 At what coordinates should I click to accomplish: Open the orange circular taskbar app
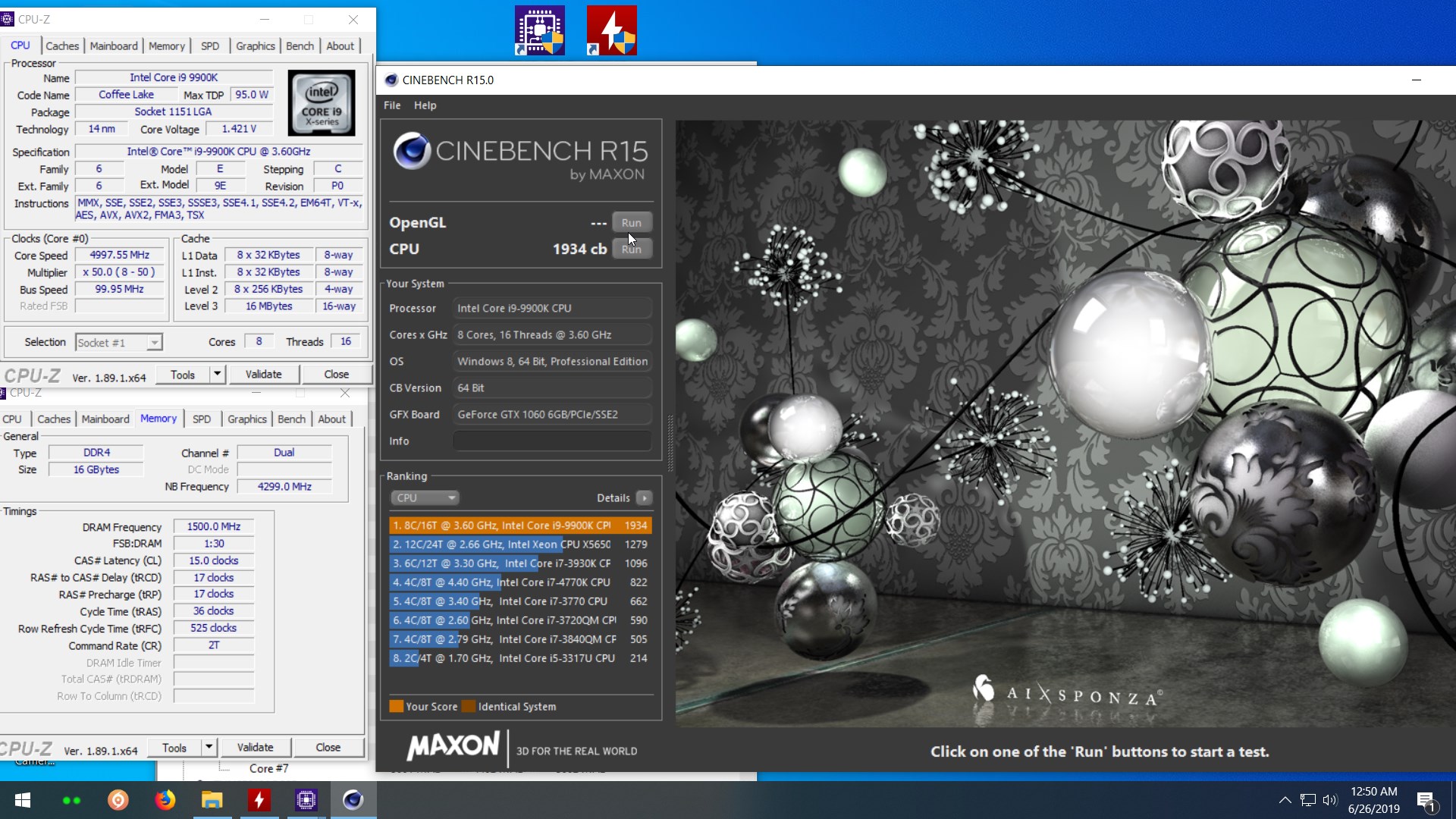(x=118, y=800)
